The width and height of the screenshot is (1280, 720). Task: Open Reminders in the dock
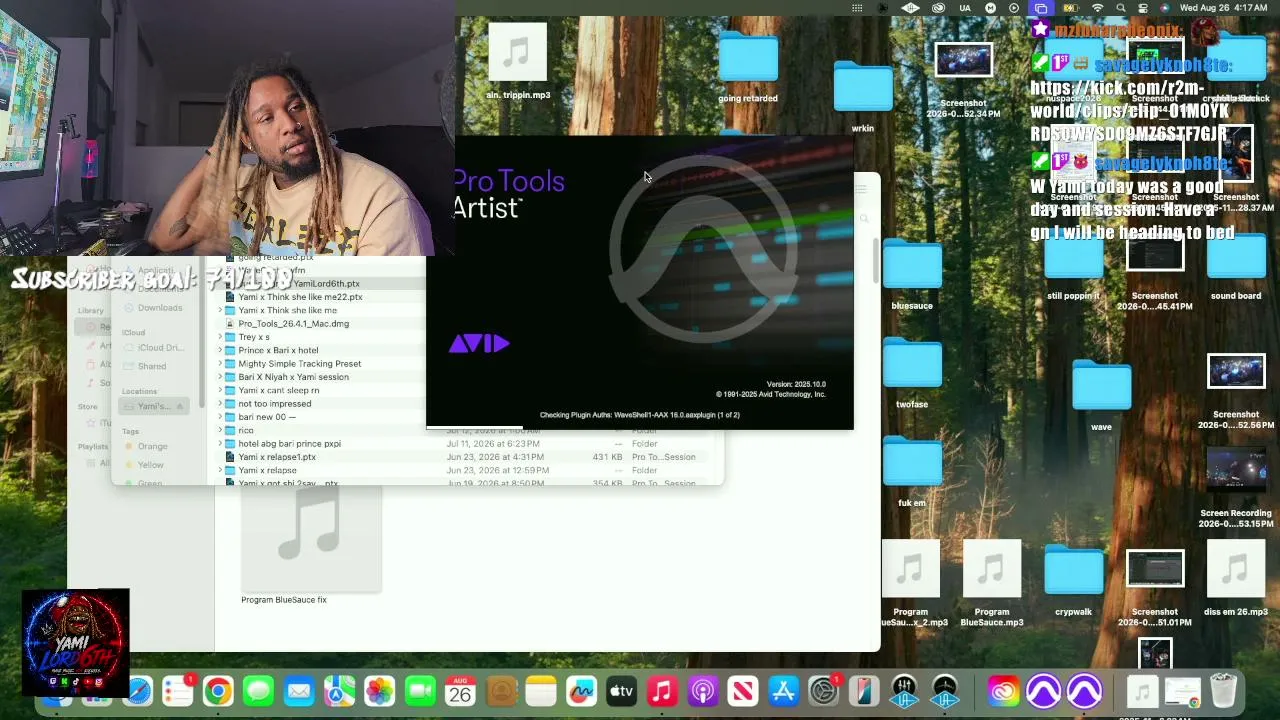pos(178,691)
